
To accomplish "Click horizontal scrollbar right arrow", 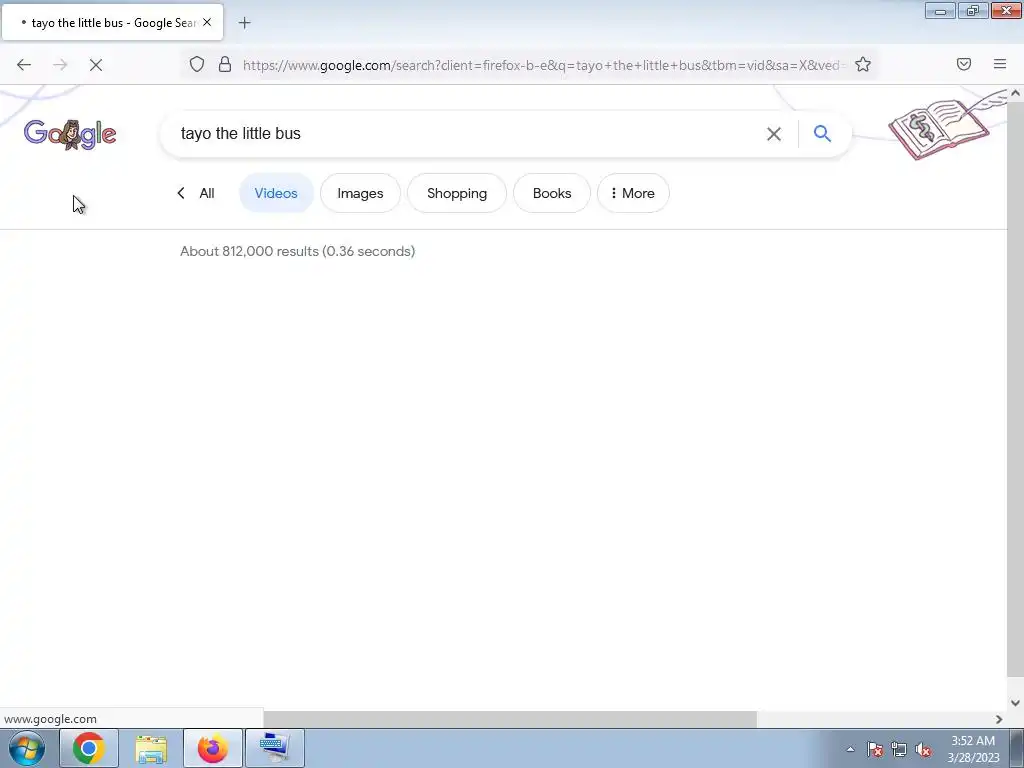I will (999, 719).
